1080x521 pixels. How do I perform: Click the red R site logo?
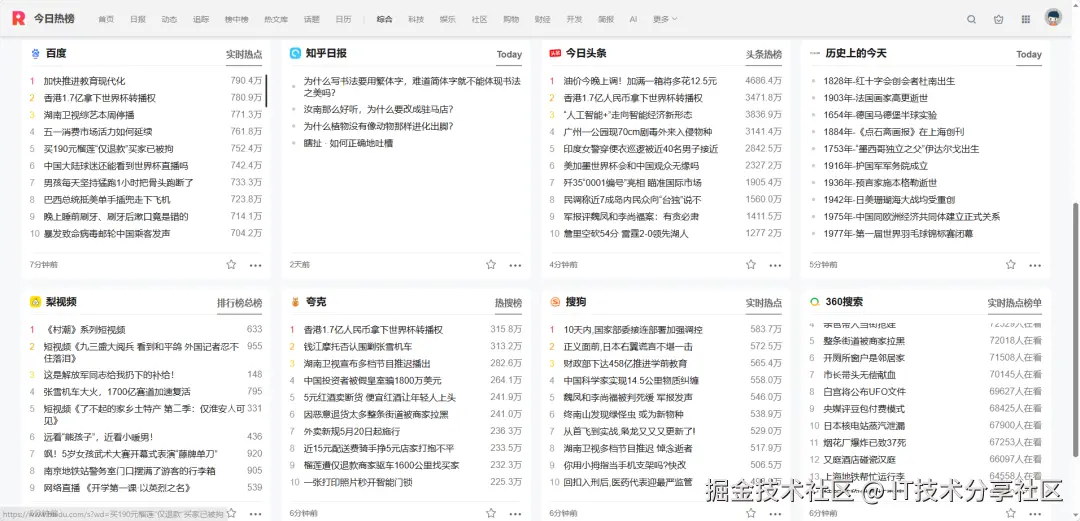tap(19, 19)
